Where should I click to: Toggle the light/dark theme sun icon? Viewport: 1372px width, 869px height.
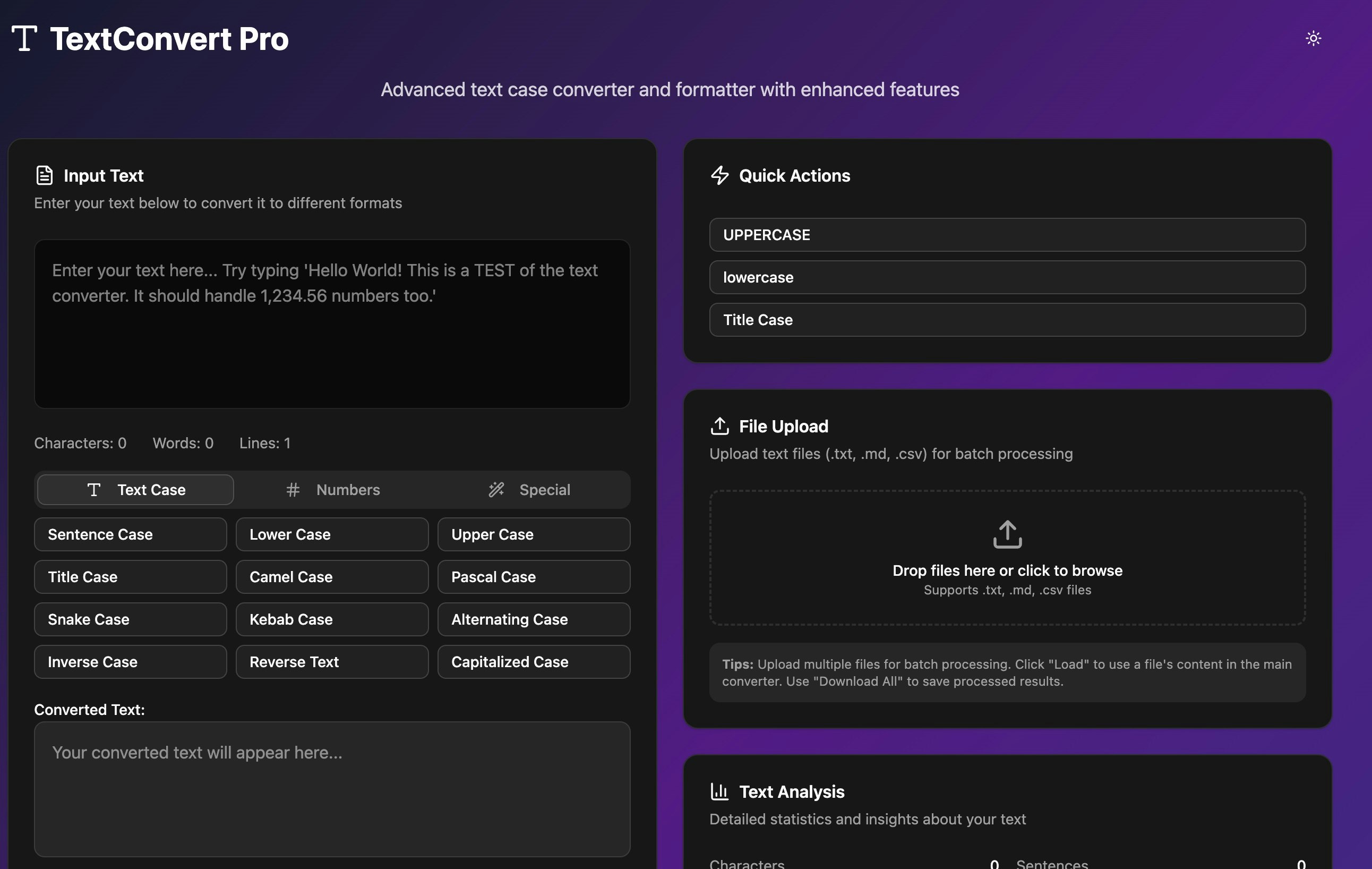coord(1313,39)
